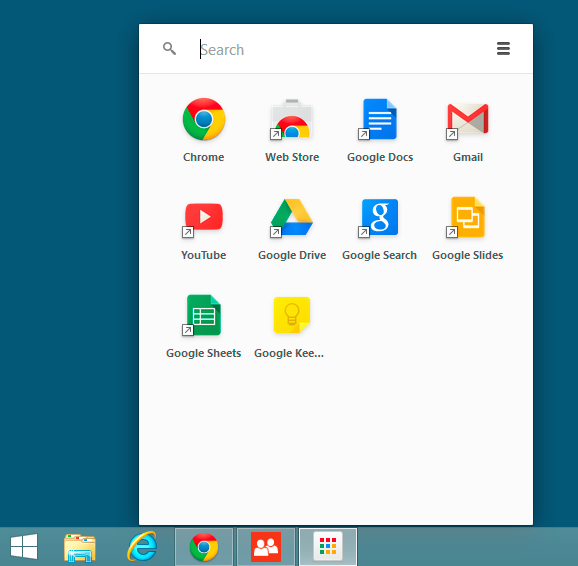578x566 pixels.
Task: Open the Google Sheets app icon
Action: (203, 315)
